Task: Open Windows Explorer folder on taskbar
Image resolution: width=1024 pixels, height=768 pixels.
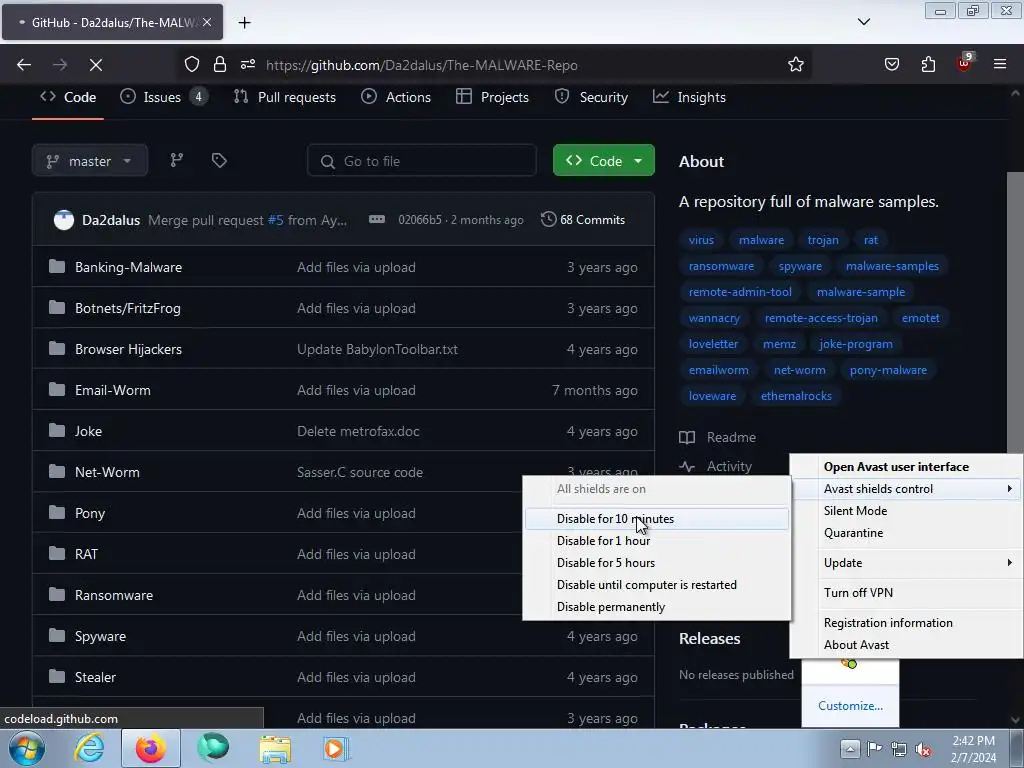Action: [275, 748]
